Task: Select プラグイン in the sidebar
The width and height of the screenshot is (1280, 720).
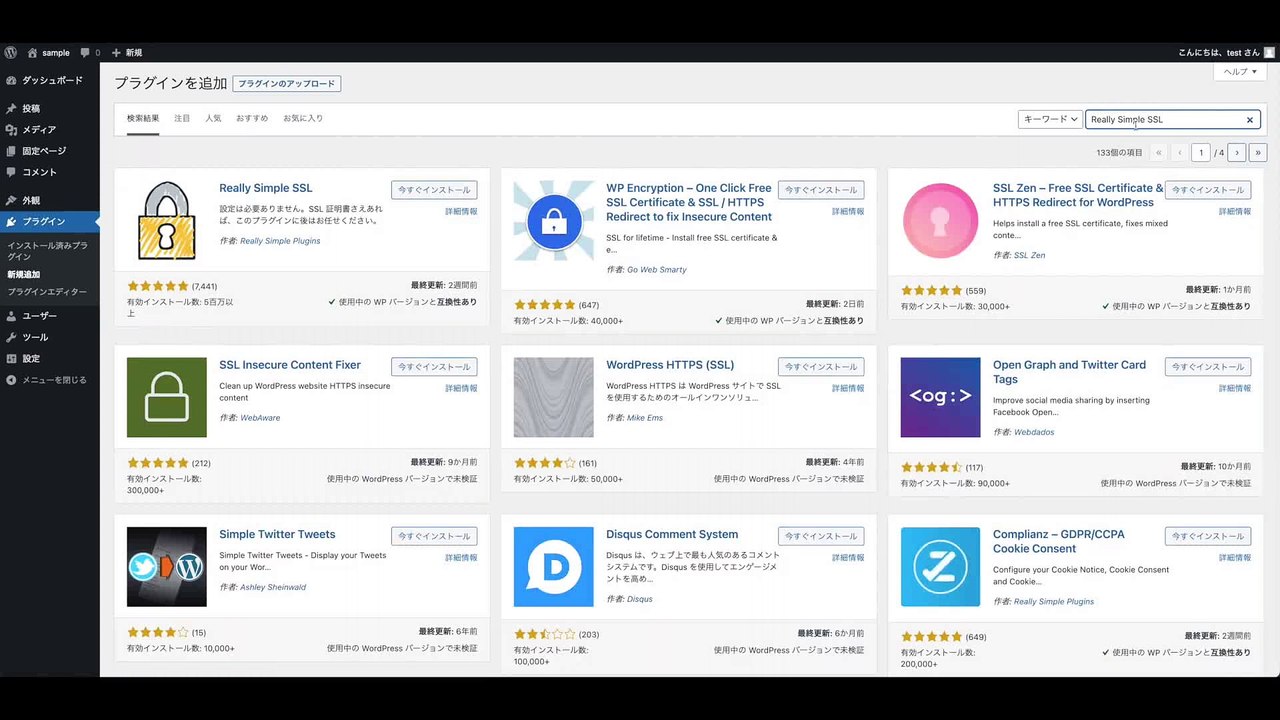Action: (x=50, y=221)
